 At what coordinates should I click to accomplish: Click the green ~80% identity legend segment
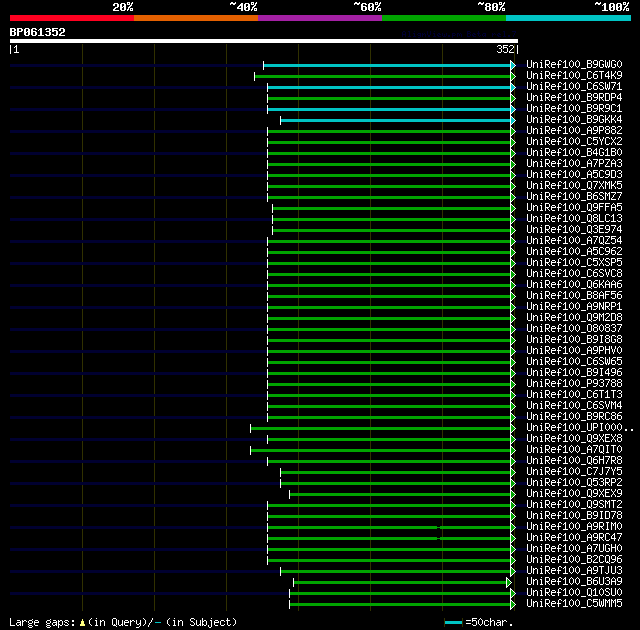(444, 18)
